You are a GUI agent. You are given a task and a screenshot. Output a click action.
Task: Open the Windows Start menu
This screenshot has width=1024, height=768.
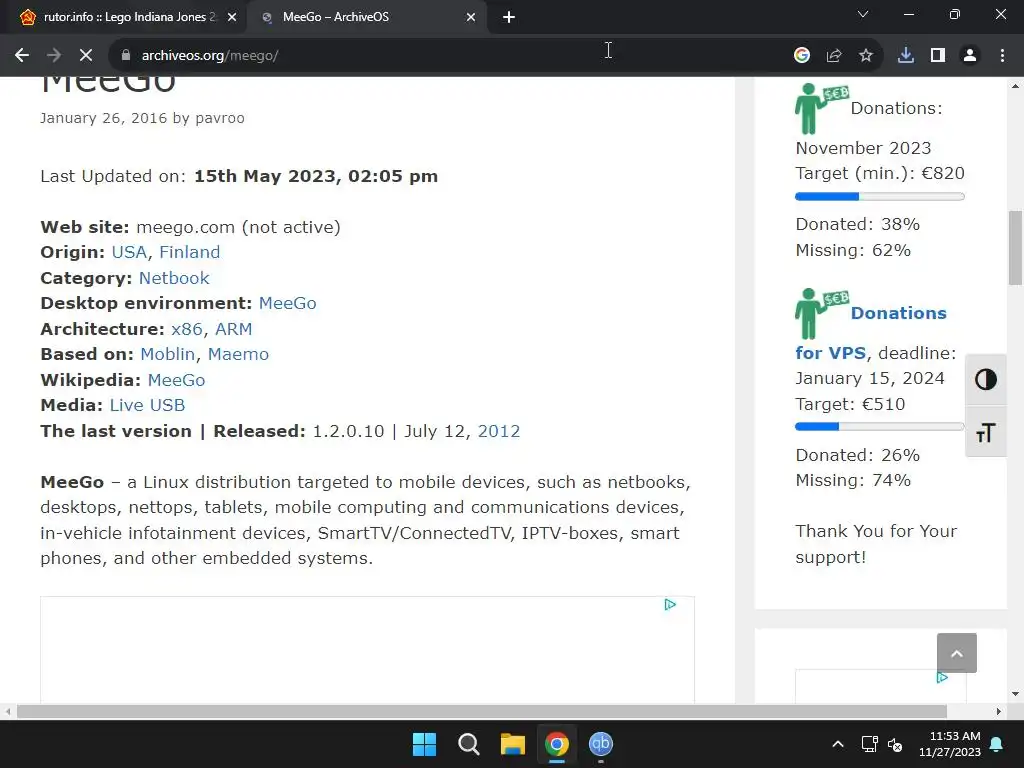coord(424,744)
